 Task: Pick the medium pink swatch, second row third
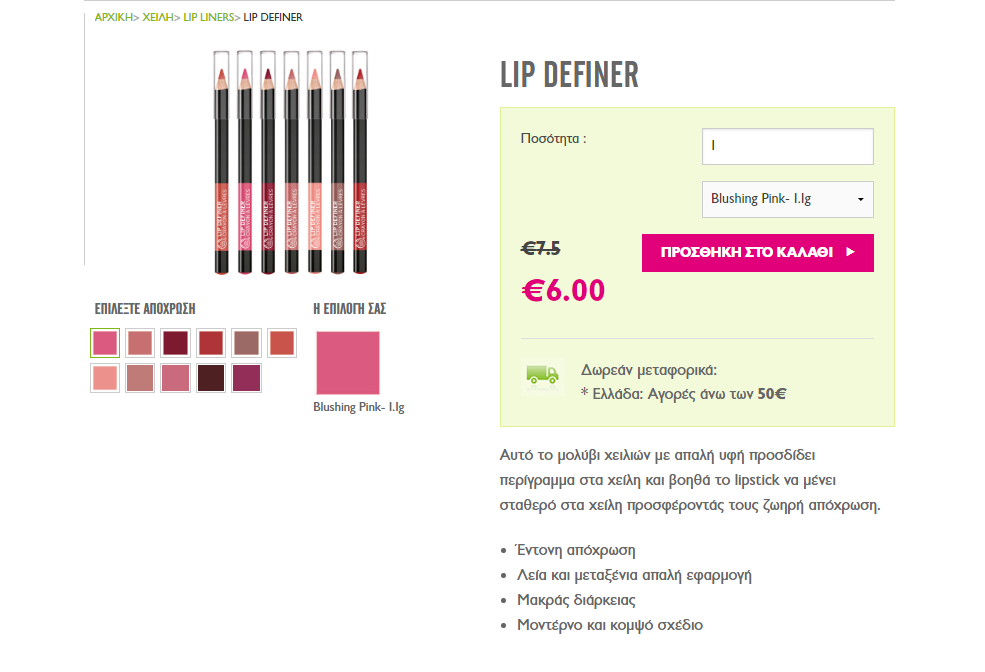point(176,378)
